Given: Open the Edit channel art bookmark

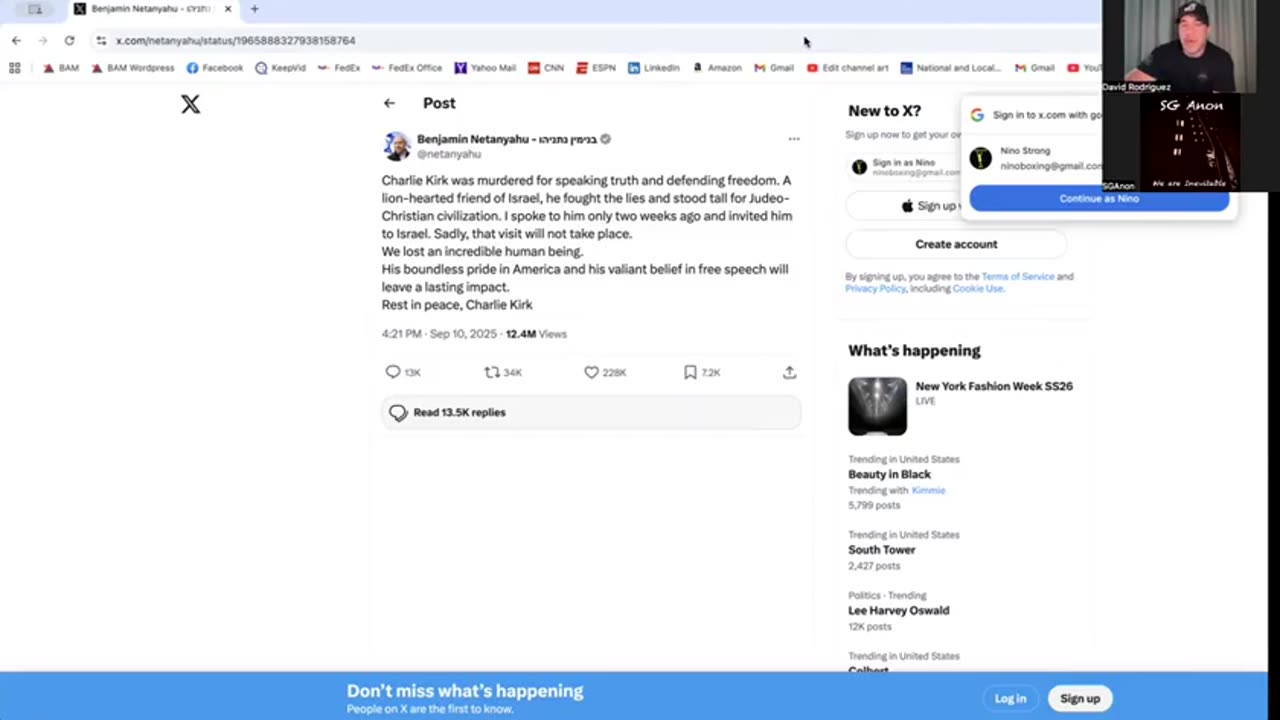Looking at the screenshot, I should 847,68.
